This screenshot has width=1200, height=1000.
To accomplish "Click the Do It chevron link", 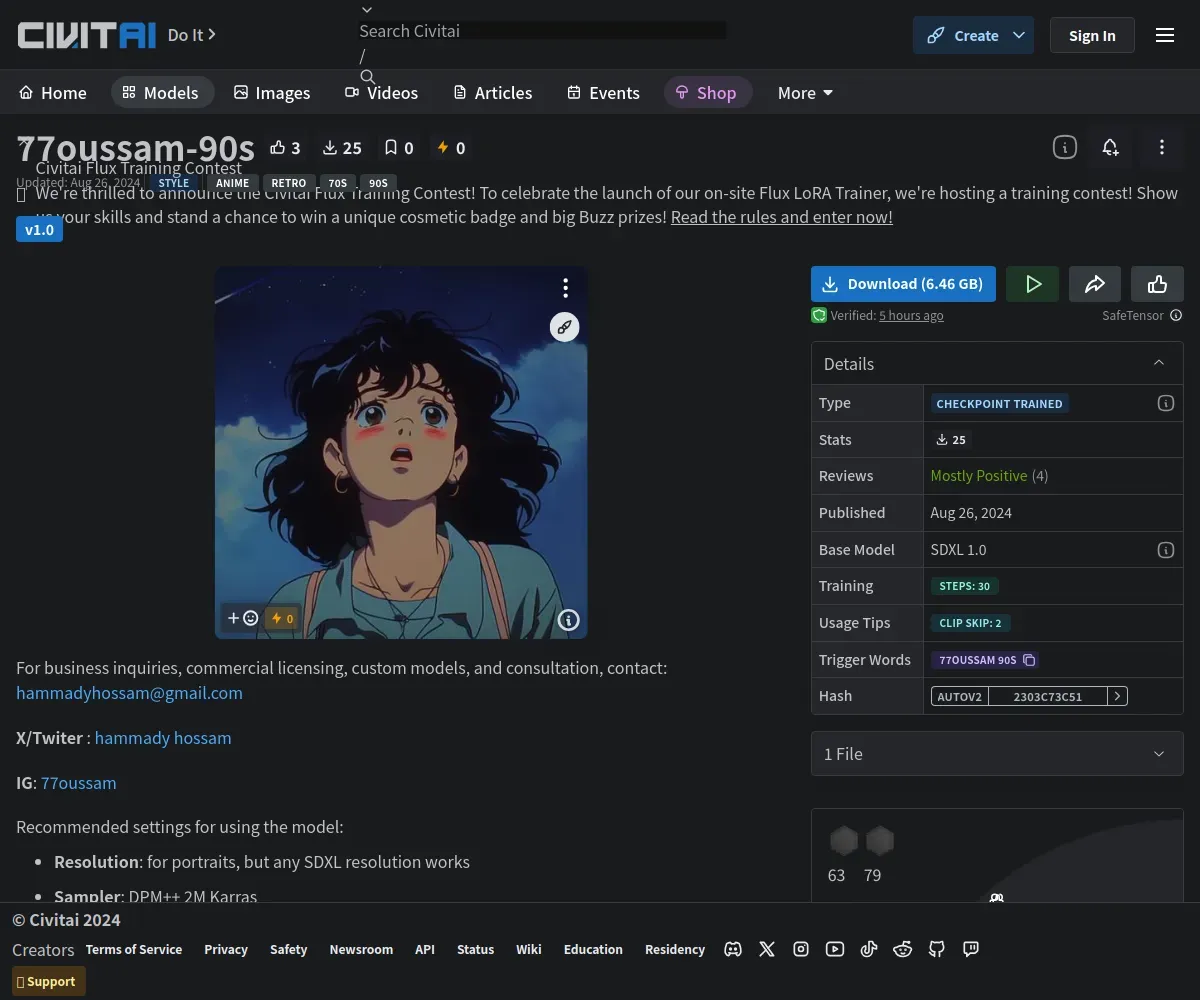I will (x=191, y=35).
